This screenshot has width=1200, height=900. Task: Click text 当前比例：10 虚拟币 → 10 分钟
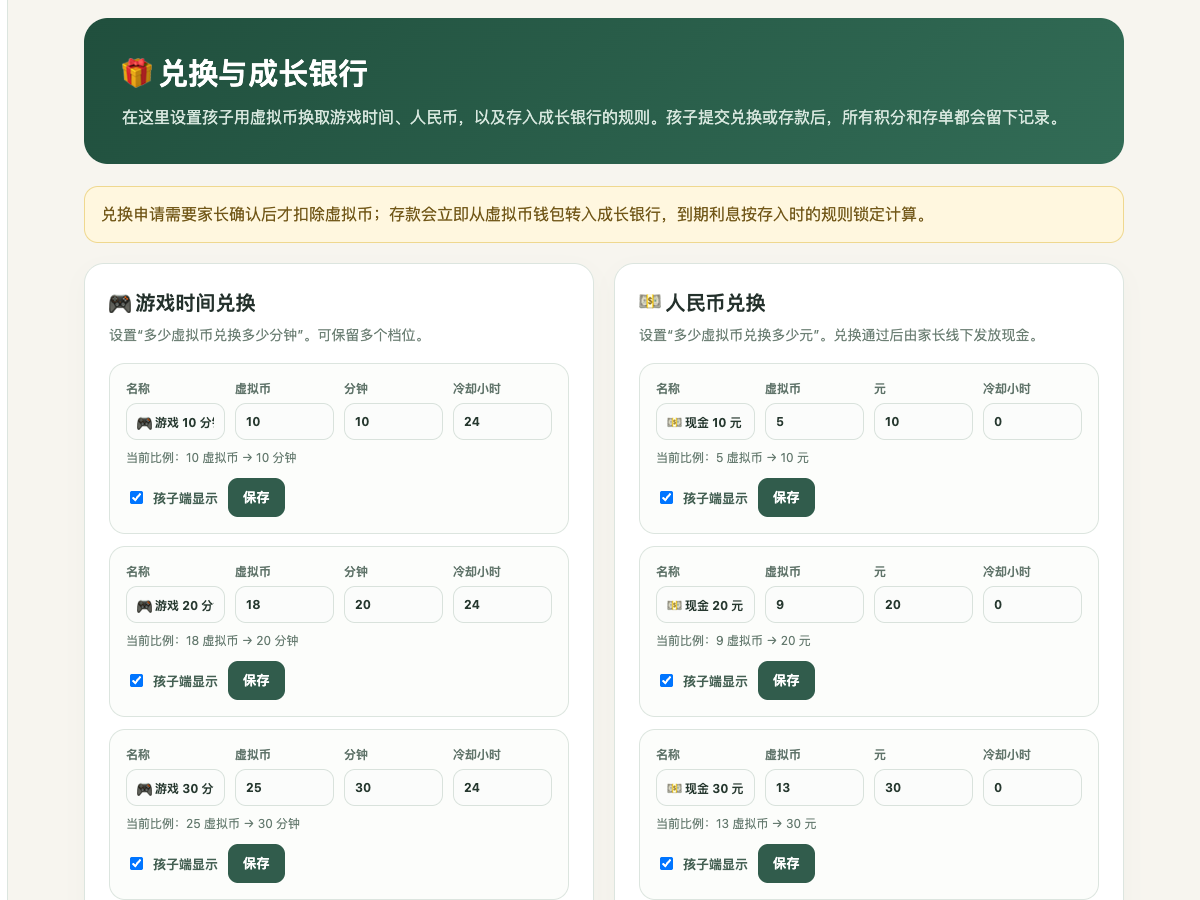(x=211, y=458)
